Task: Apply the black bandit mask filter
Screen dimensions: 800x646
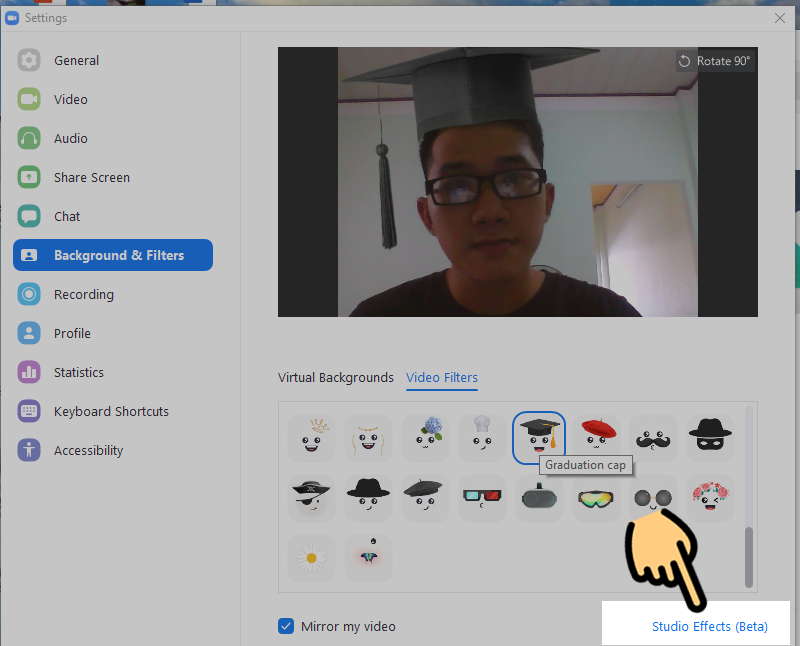Action: pos(711,437)
